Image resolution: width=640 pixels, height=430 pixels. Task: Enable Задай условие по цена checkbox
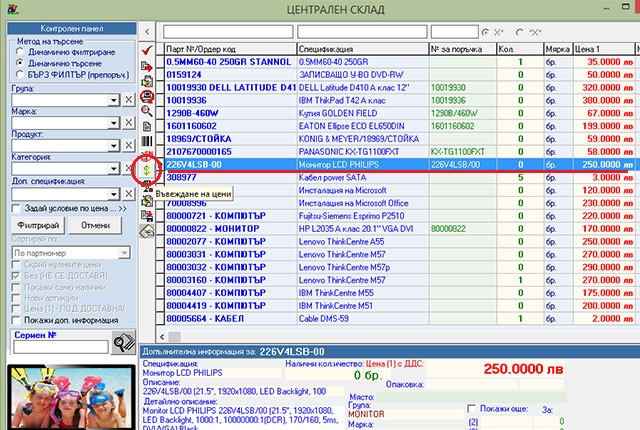[x=16, y=208]
